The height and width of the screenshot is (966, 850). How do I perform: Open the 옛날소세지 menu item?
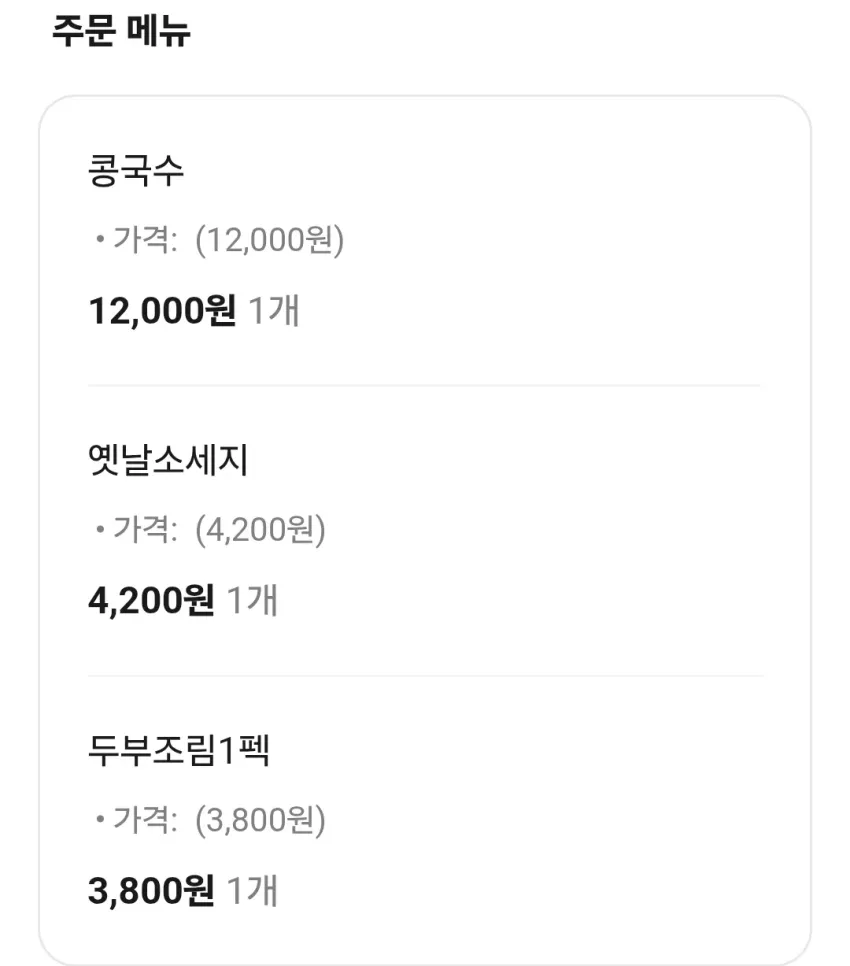point(168,460)
